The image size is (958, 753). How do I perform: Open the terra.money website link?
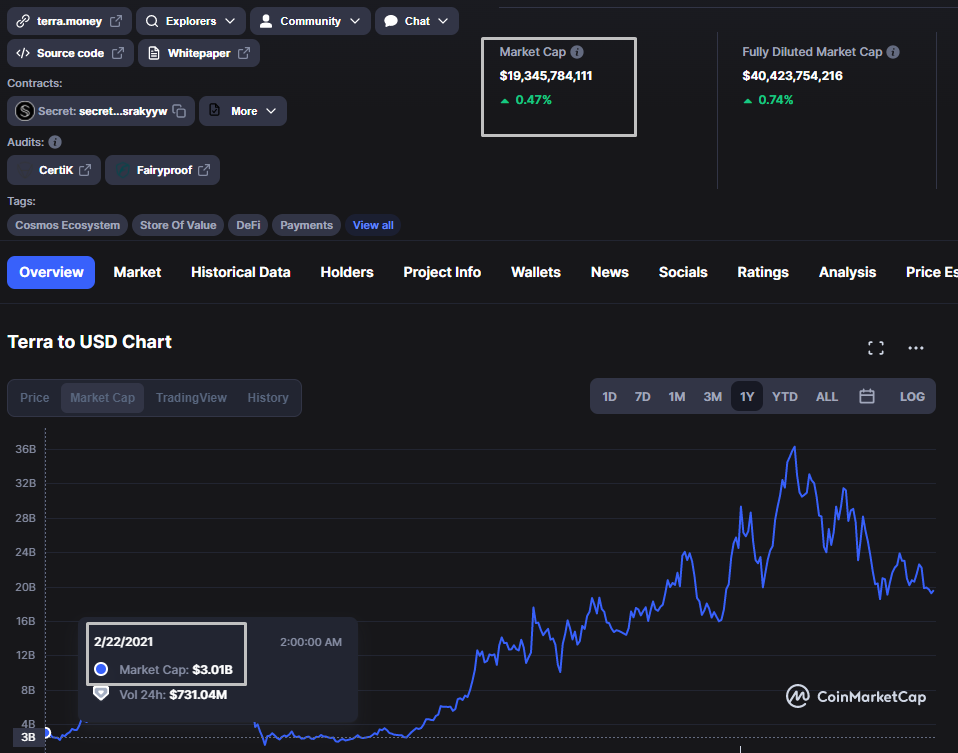pos(69,21)
